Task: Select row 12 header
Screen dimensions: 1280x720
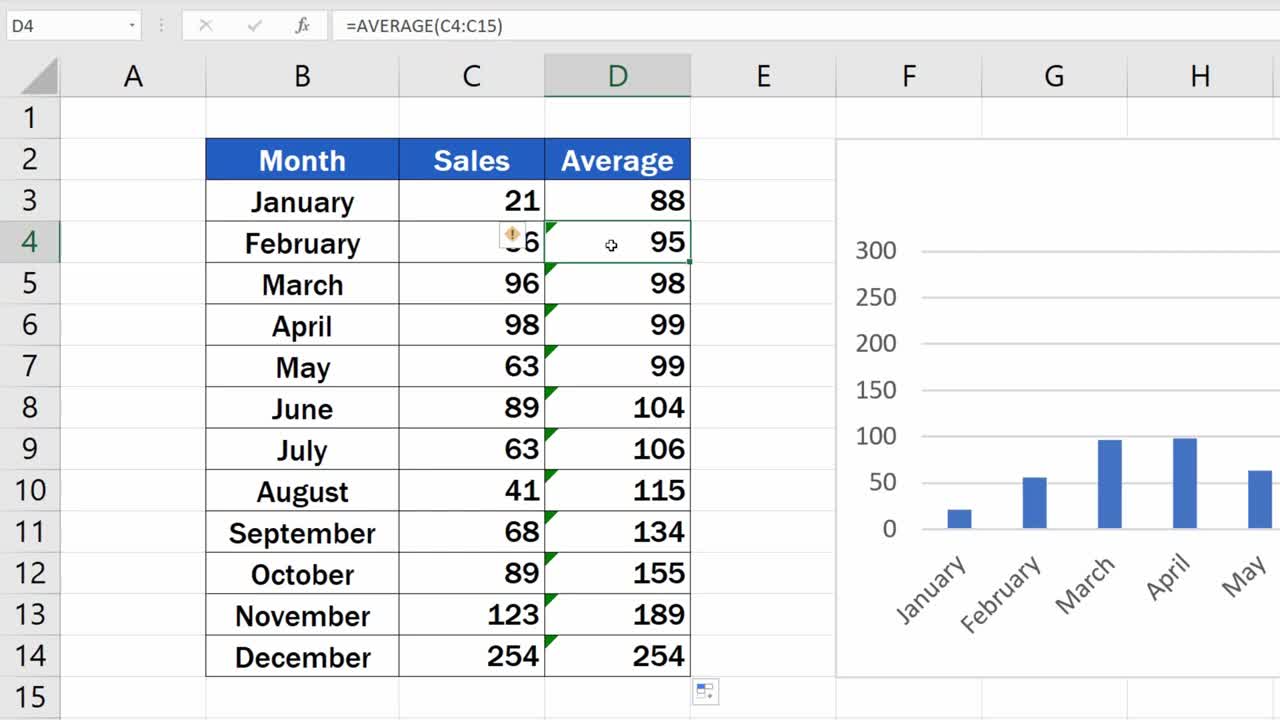Action: click(30, 573)
